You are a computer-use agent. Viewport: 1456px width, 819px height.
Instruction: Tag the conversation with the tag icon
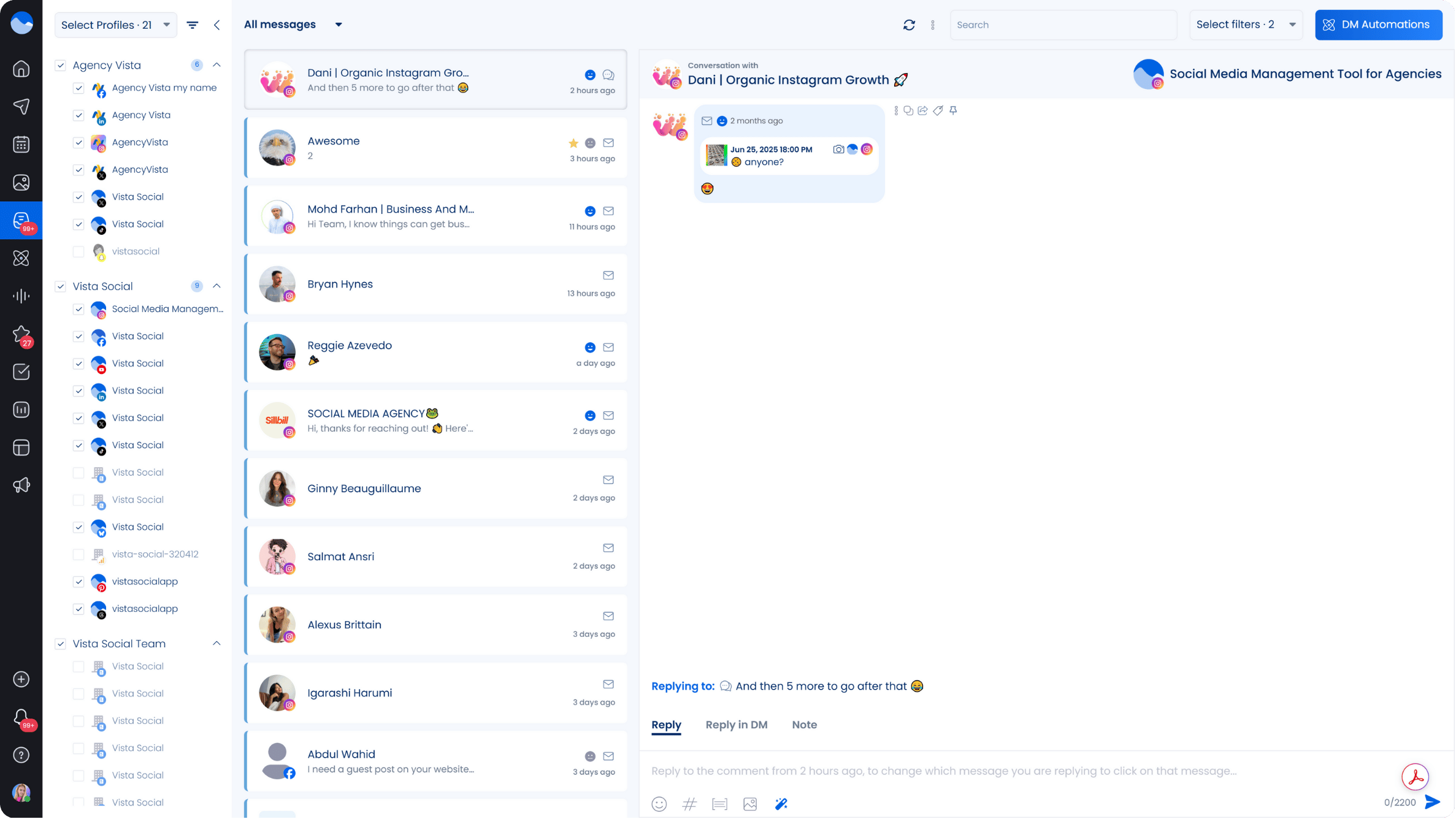point(938,110)
